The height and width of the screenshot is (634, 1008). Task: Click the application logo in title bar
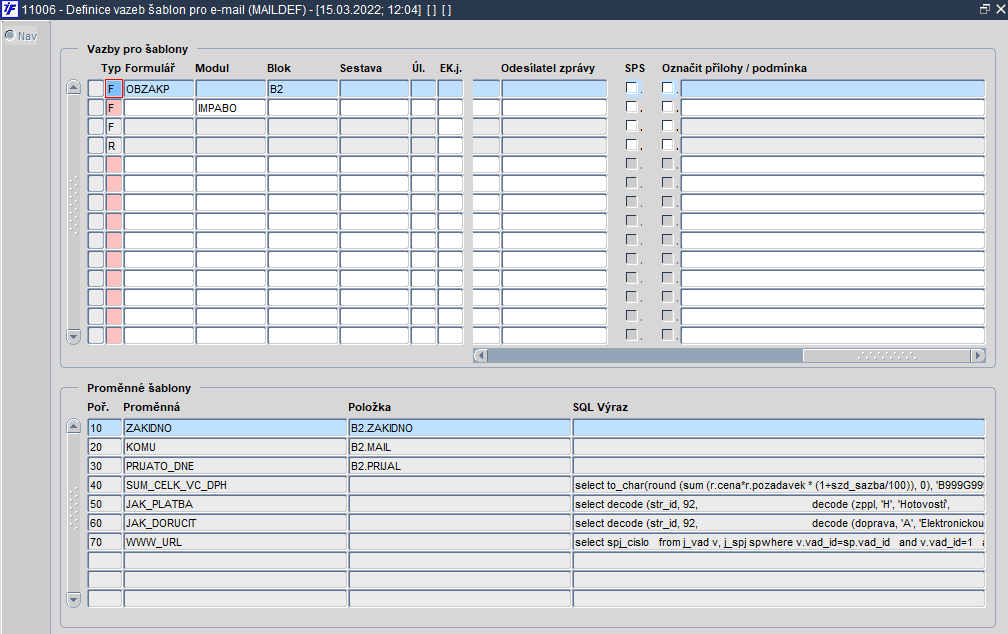click(x=11, y=9)
